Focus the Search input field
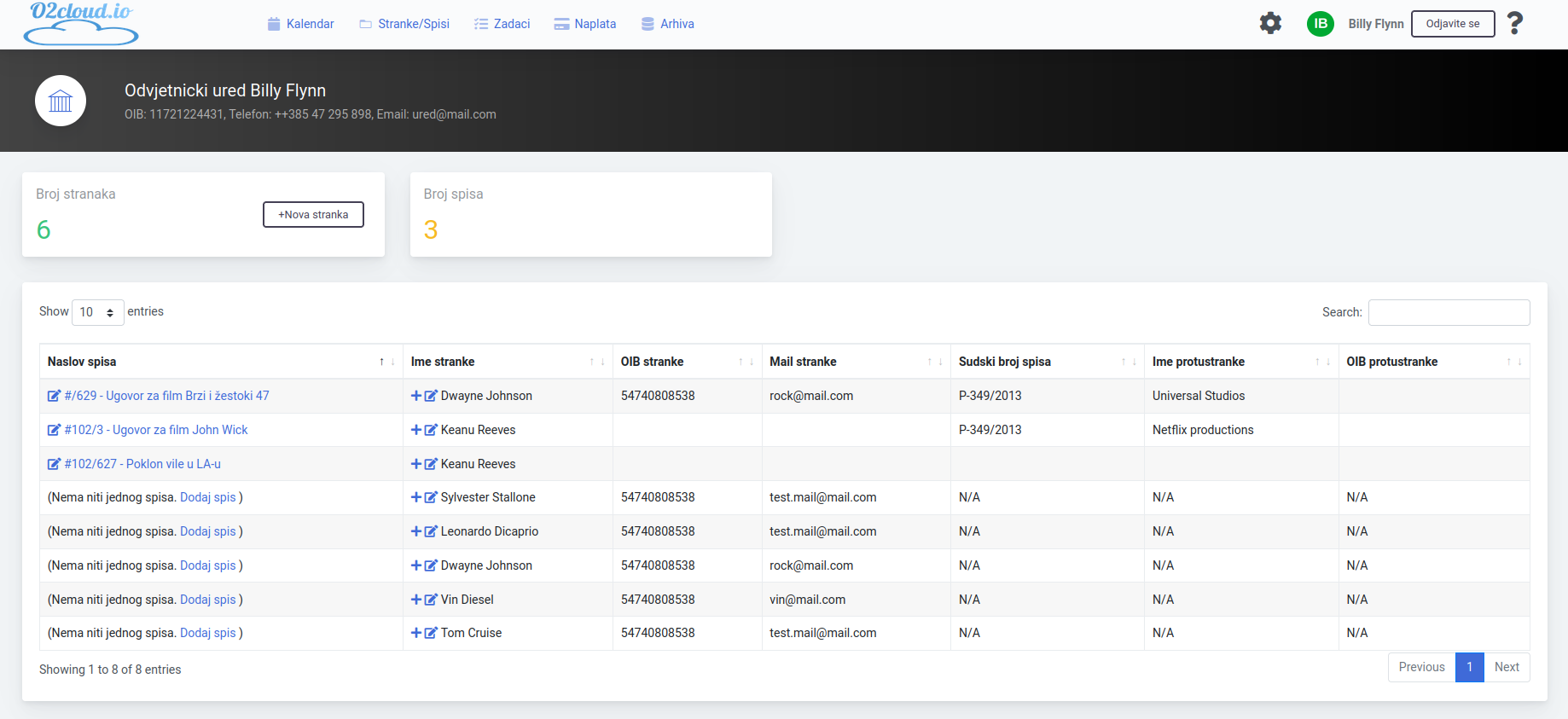Image resolution: width=1568 pixels, height=719 pixels. [1449, 312]
